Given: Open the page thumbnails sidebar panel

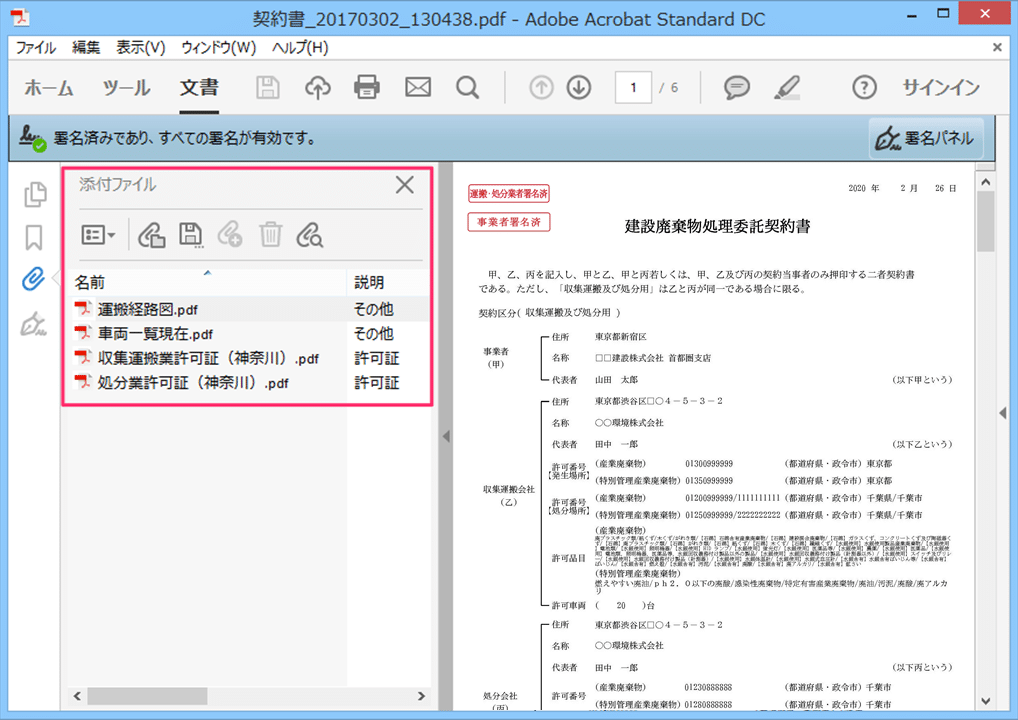Looking at the screenshot, I should tap(35, 194).
